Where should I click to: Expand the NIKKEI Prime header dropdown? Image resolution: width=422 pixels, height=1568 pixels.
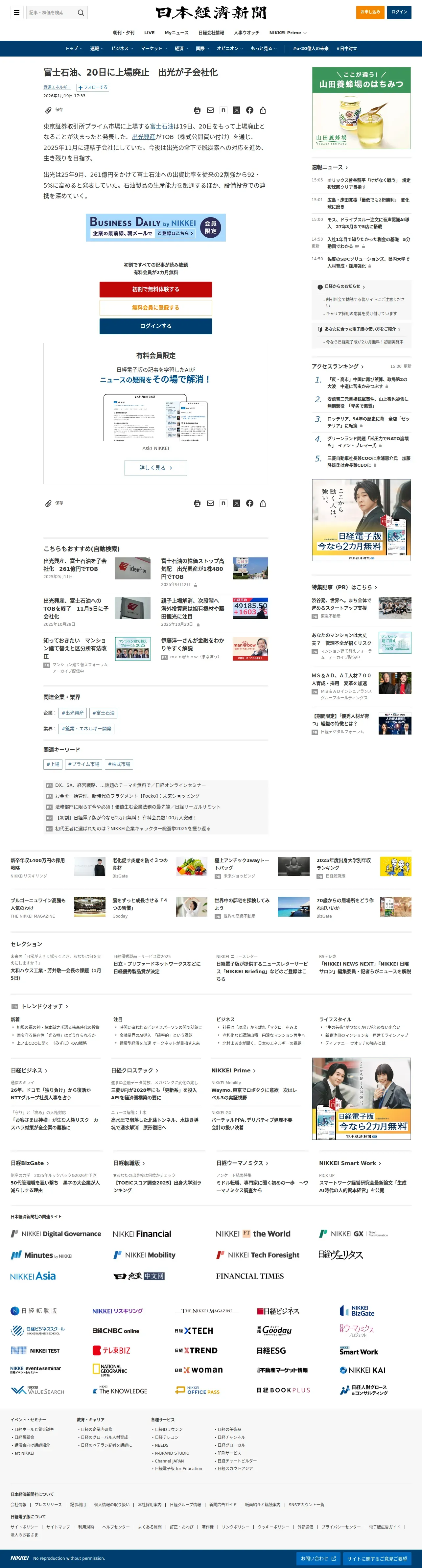288,33
